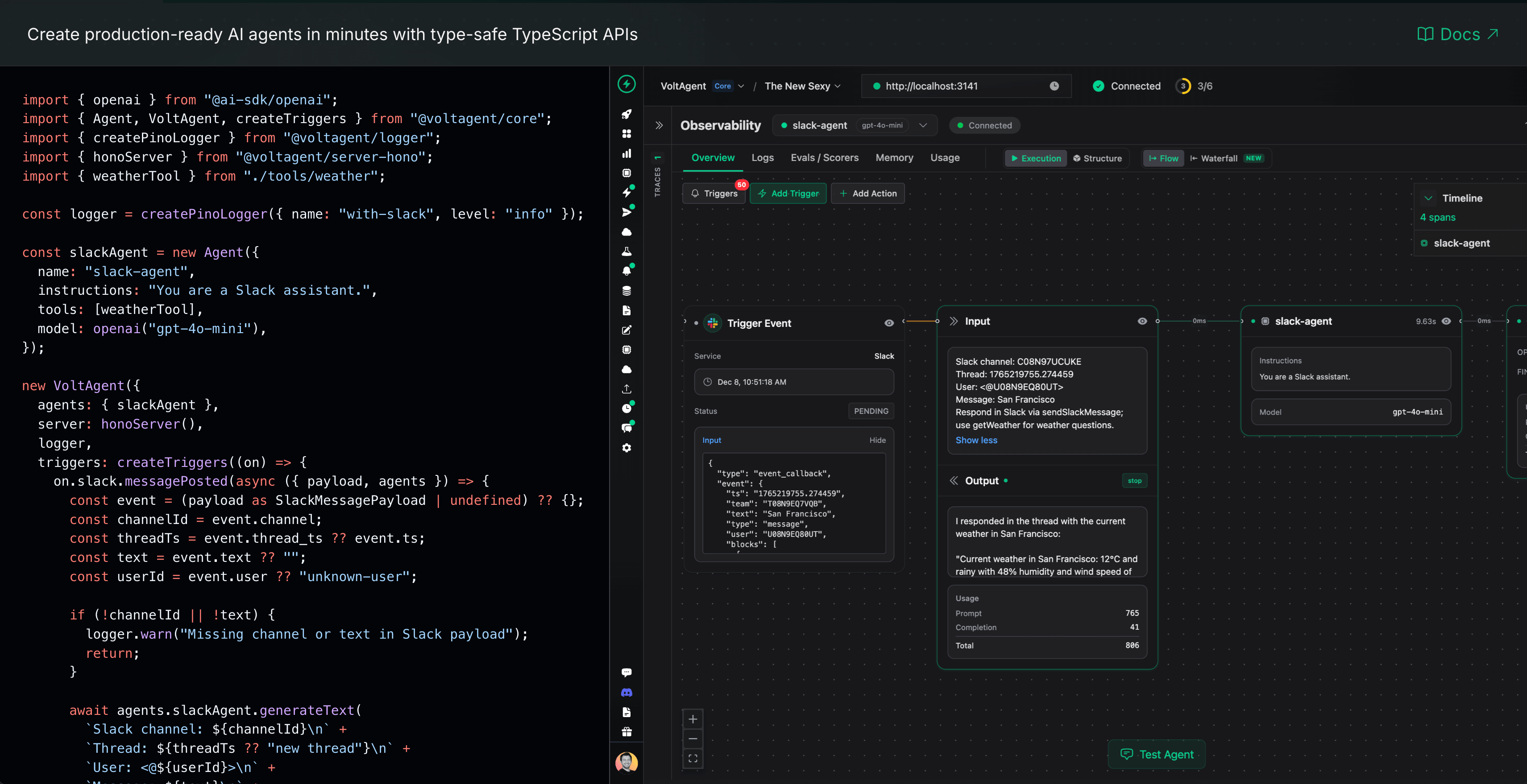This screenshot has width=1527, height=784.
Task: Toggle visibility on the Trigger Event node
Action: [888, 323]
